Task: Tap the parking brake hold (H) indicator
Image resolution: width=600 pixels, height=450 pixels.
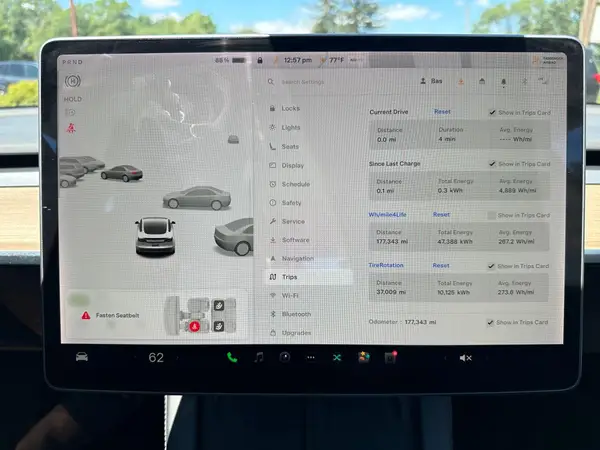Action: (x=73, y=81)
